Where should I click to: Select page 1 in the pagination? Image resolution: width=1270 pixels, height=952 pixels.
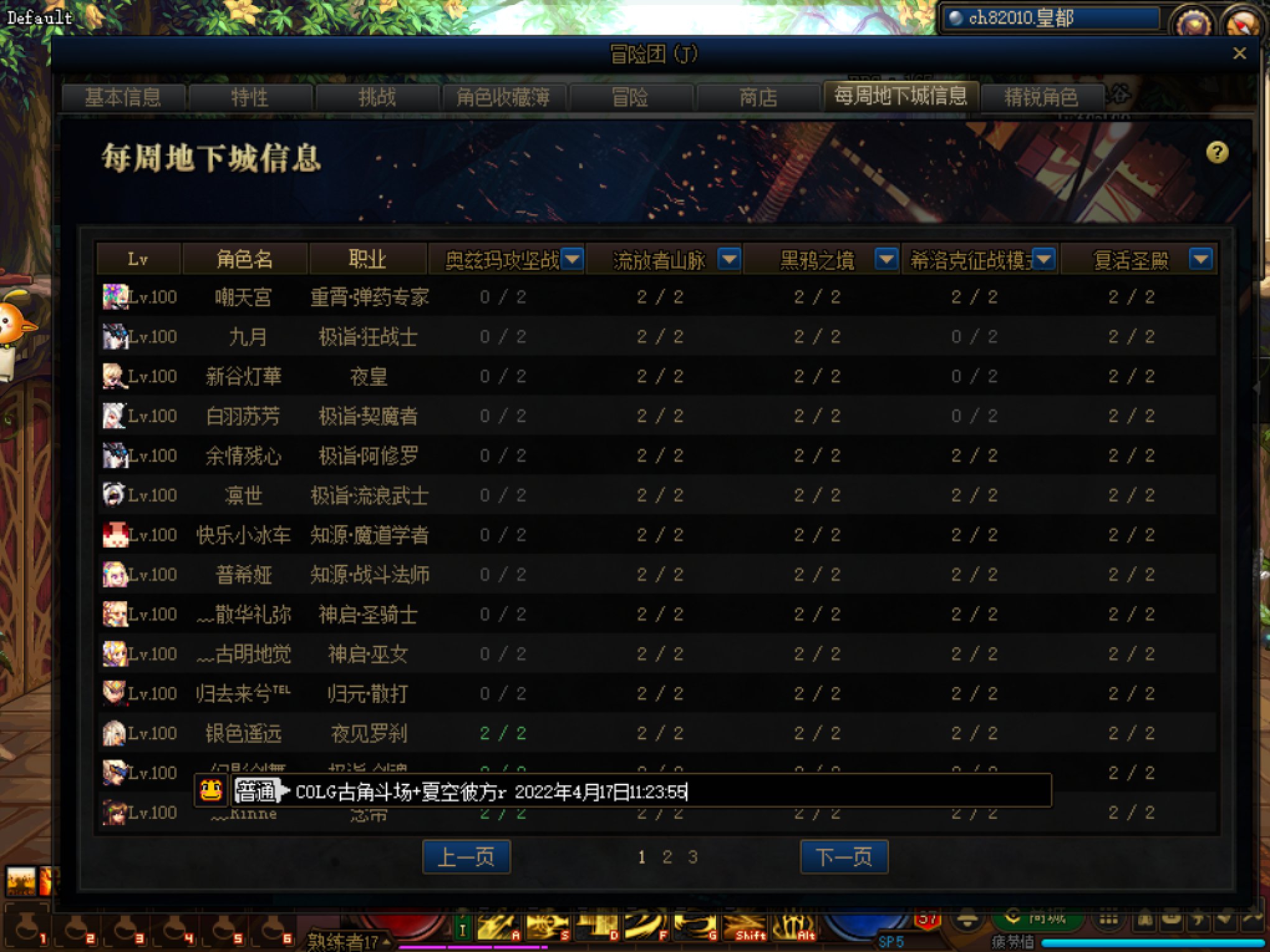click(642, 857)
